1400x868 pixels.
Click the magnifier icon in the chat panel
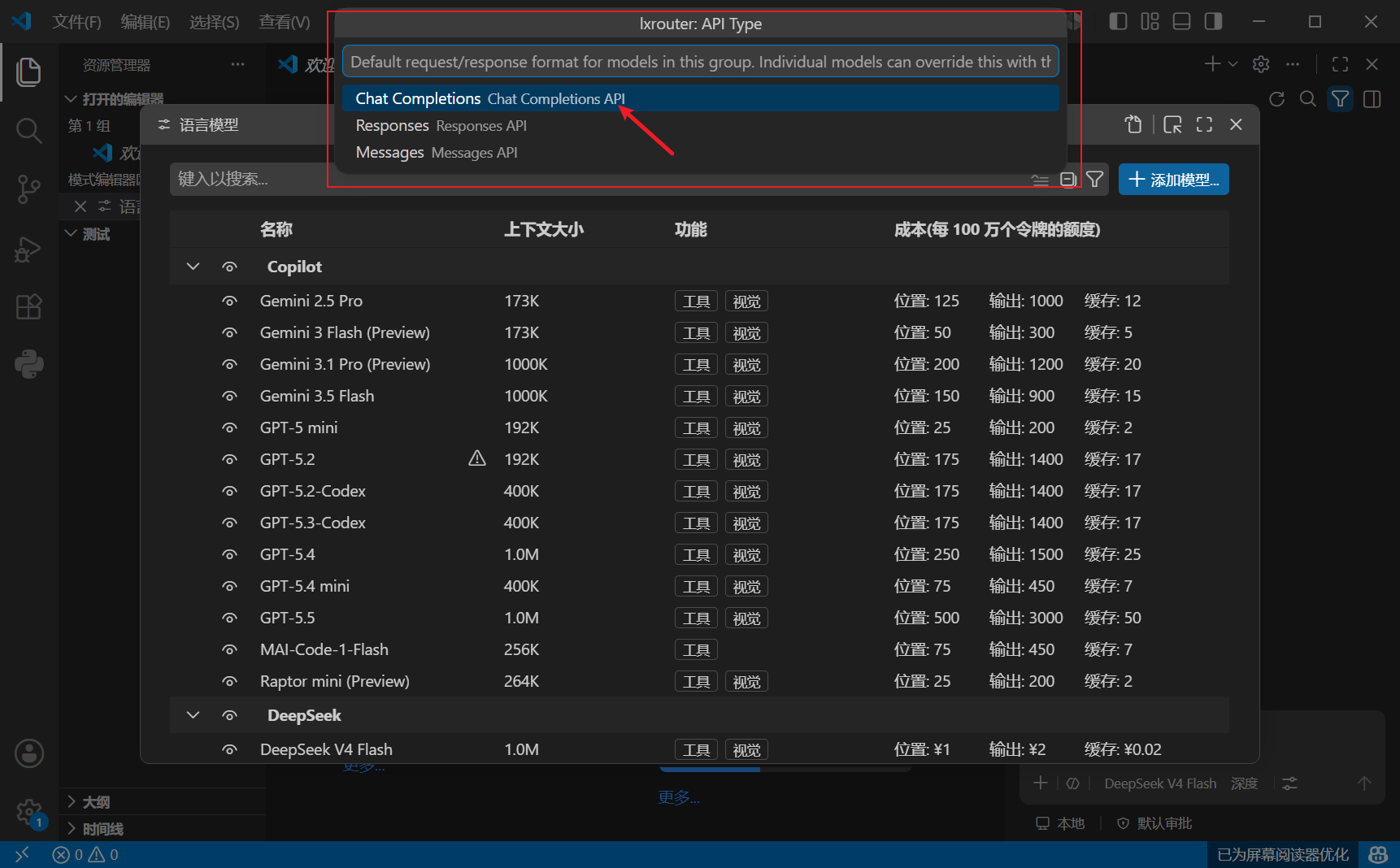coord(1307,99)
